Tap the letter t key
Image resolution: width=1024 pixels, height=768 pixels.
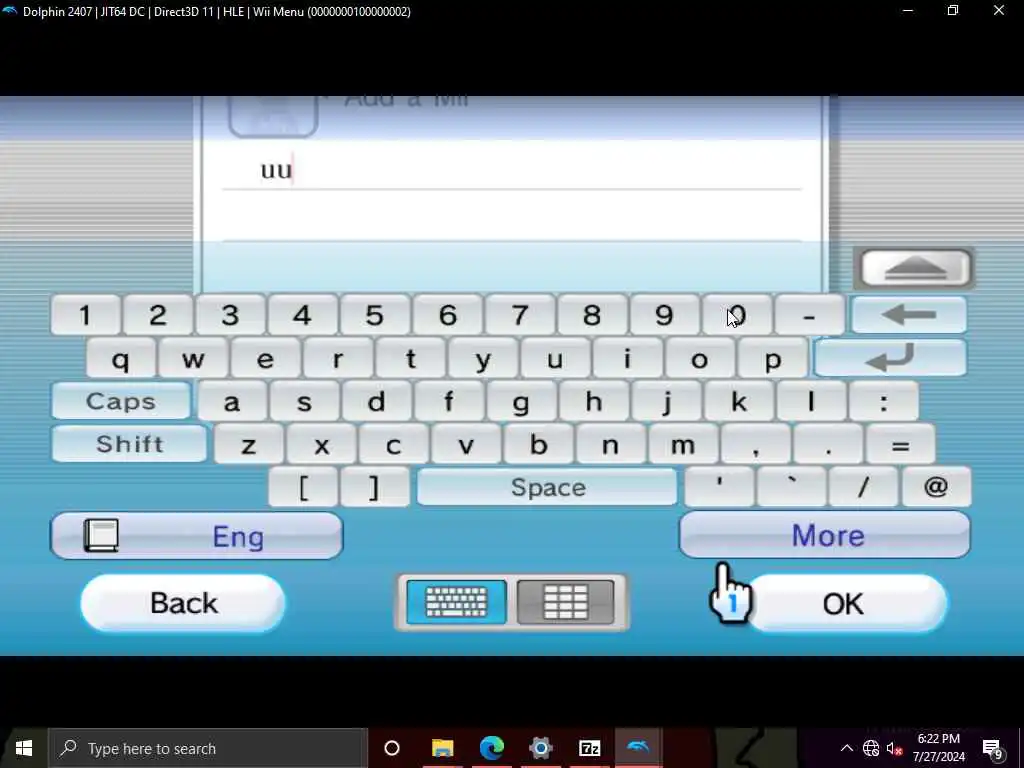coord(411,359)
